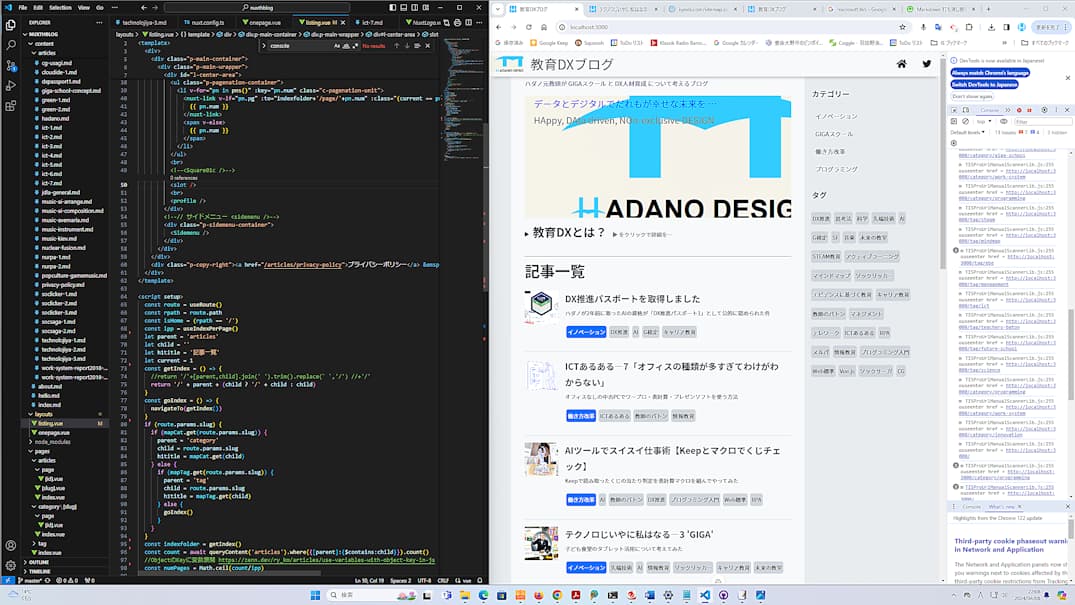Close the DevTools panel
Viewport: 1075px width, 605px height.
(1067, 110)
